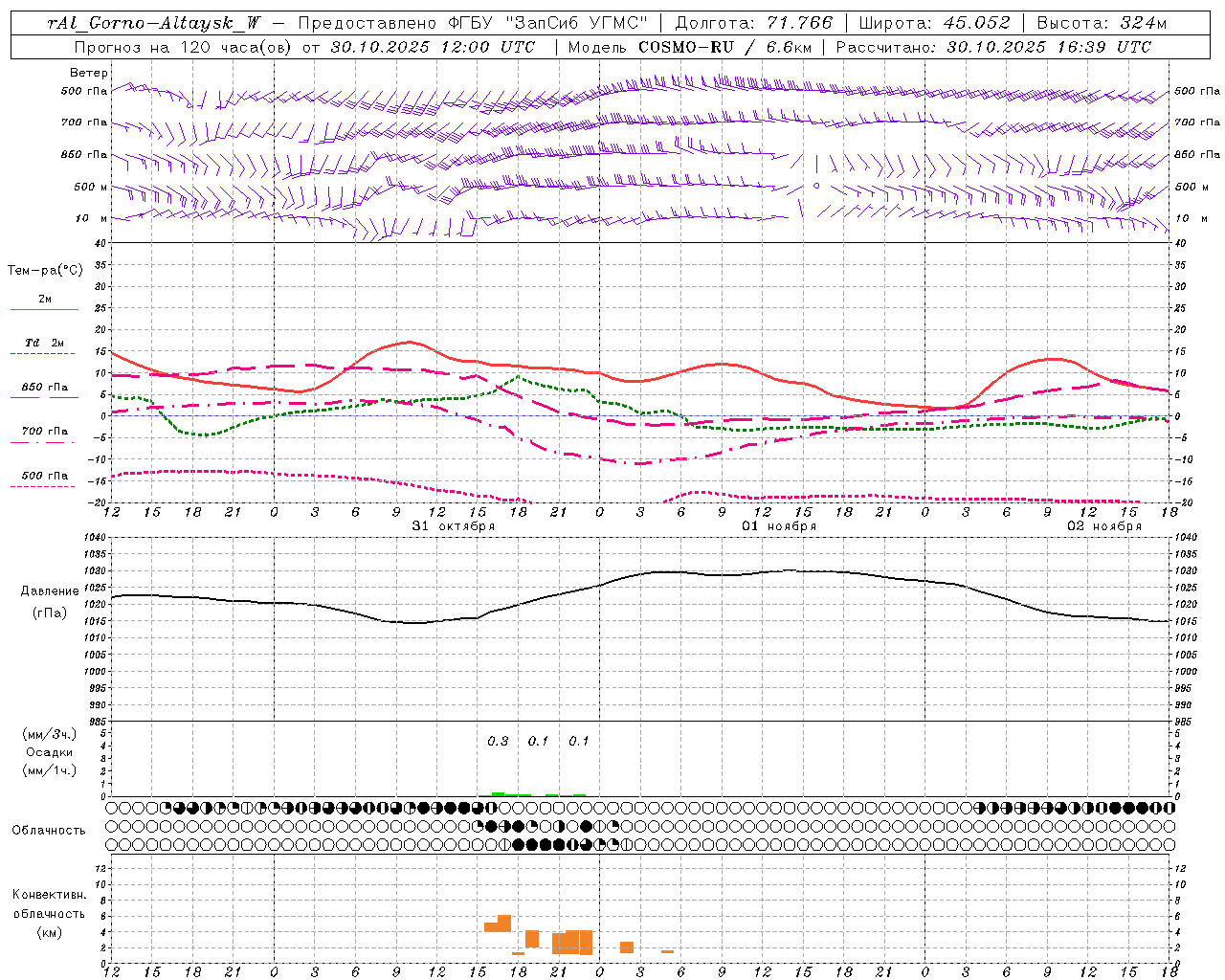The width and height of the screenshot is (1225, 980).
Task: Click the (мм/3ч.) precipitation unit label
Action: click(50, 735)
